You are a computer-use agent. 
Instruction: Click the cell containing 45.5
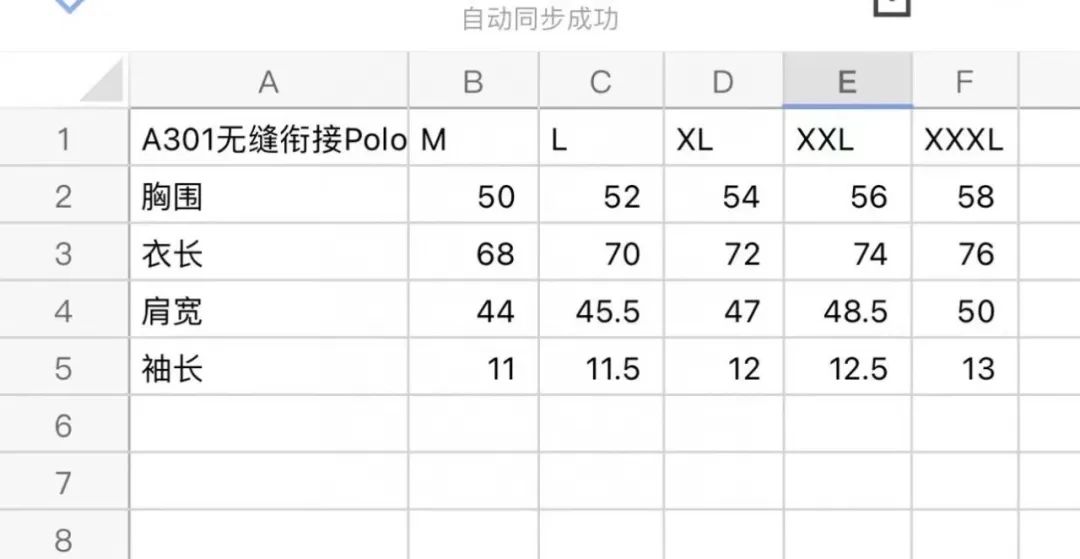point(600,311)
